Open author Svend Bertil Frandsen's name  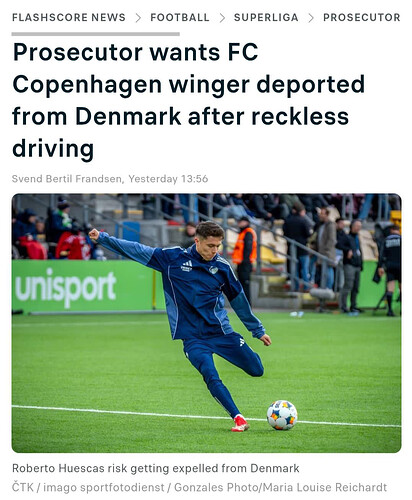tap(67, 179)
